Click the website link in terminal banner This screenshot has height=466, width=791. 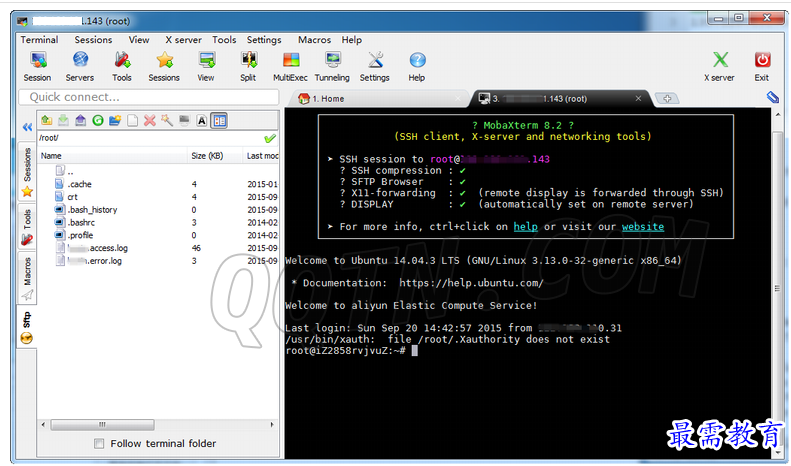pos(642,227)
